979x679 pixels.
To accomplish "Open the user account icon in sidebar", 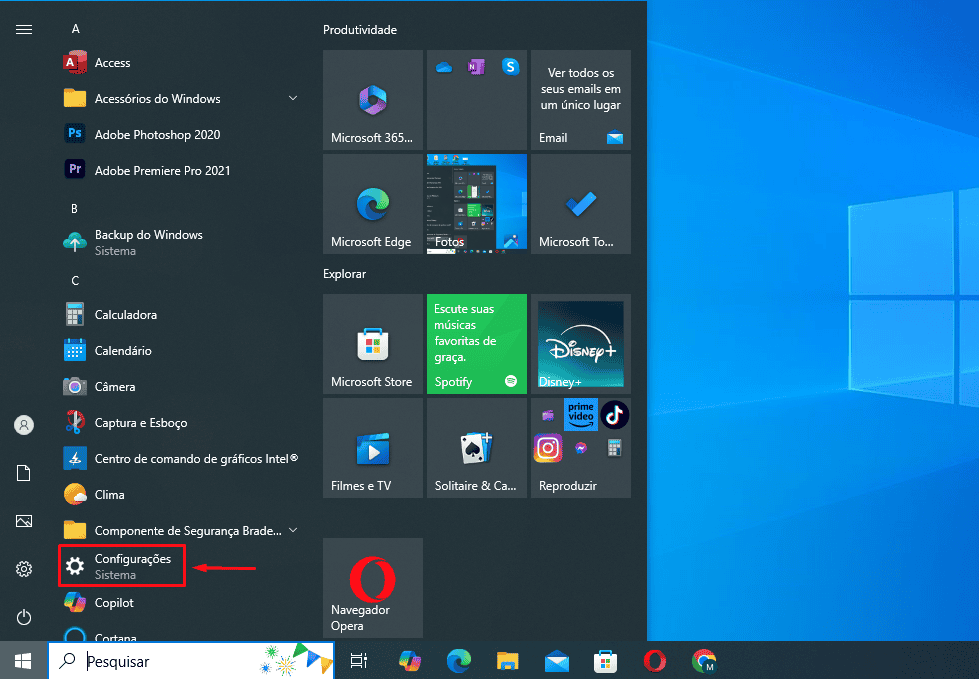I will [x=24, y=425].
